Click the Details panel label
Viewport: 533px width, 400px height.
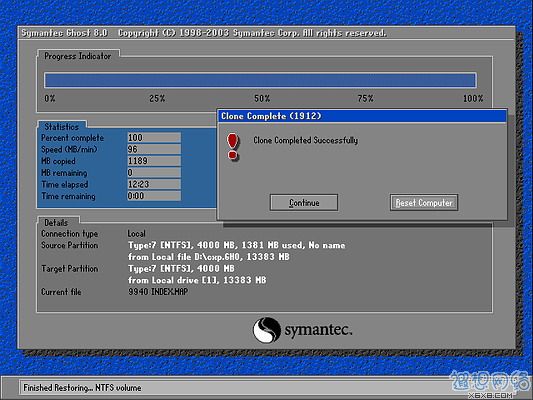56,223
